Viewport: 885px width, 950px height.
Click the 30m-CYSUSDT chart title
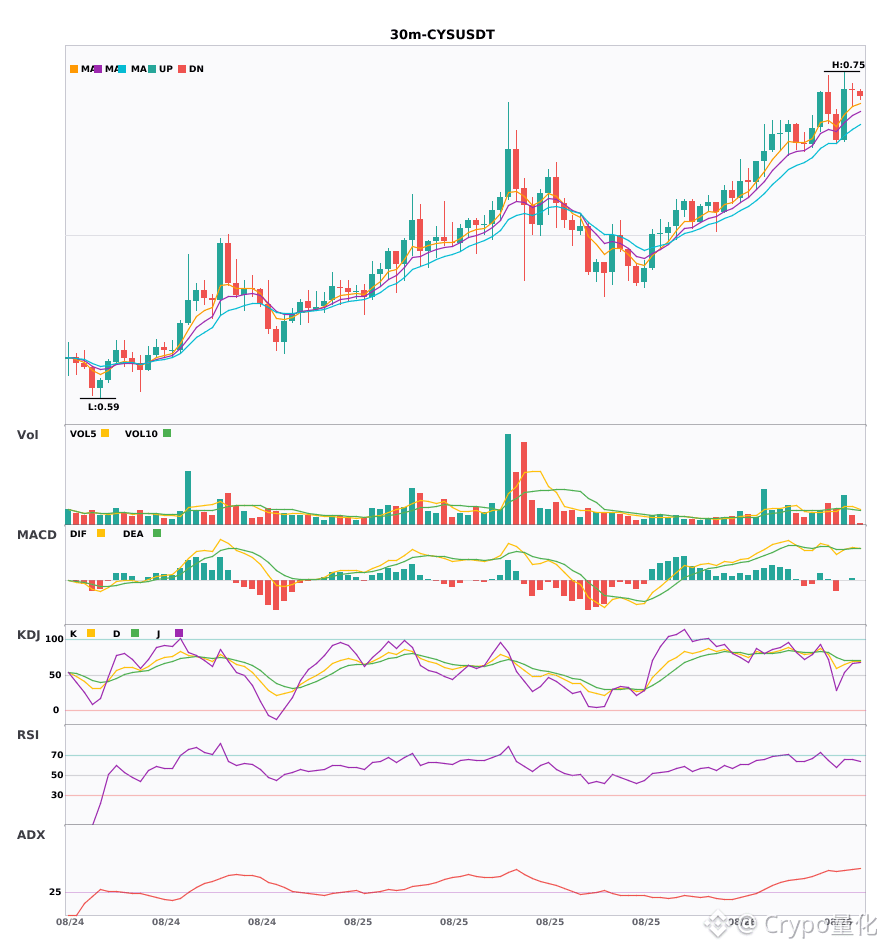[x=442, y=35]
